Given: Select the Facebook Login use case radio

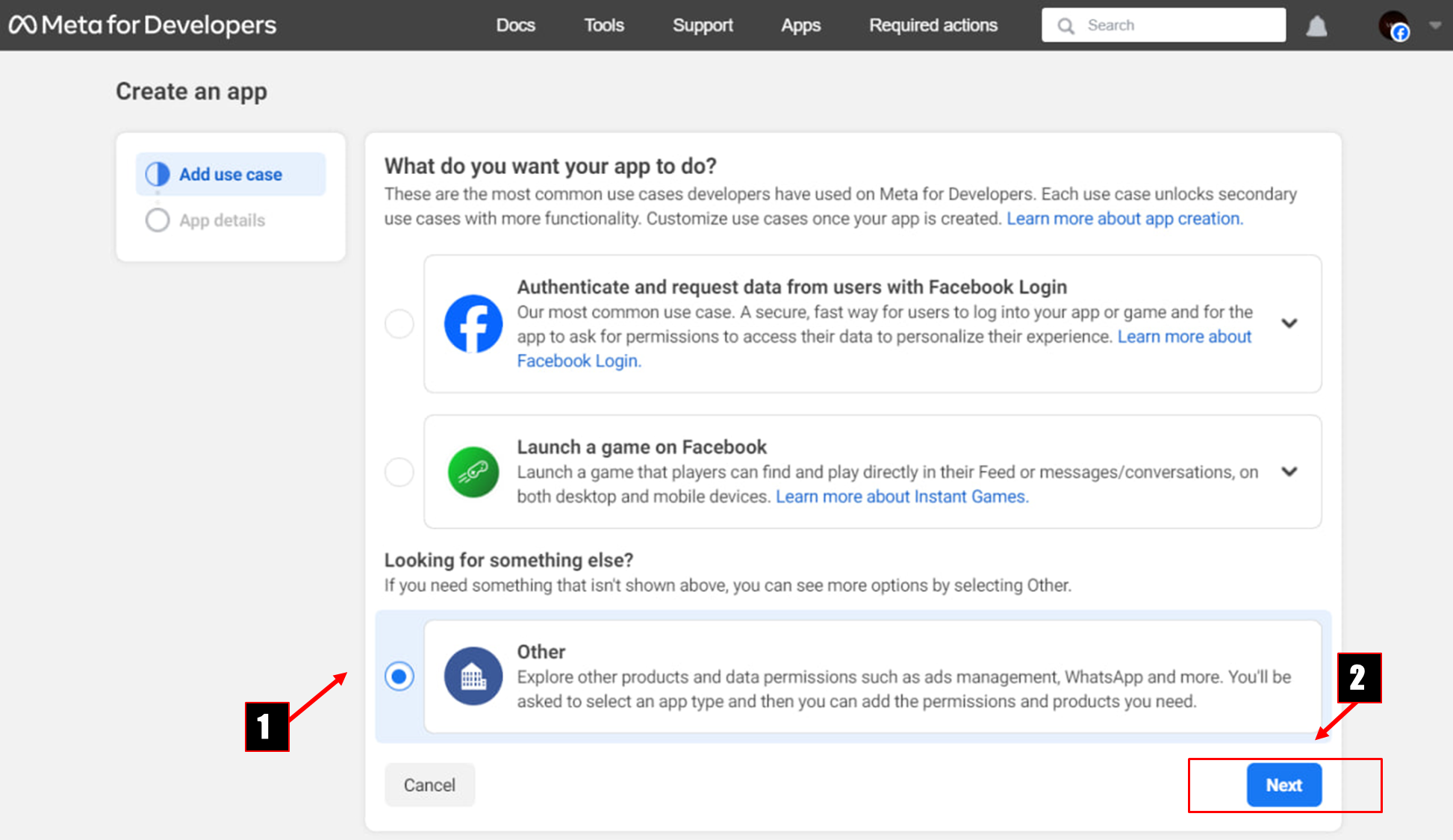Looking at the screenshot, I should [x=399, y=324].
